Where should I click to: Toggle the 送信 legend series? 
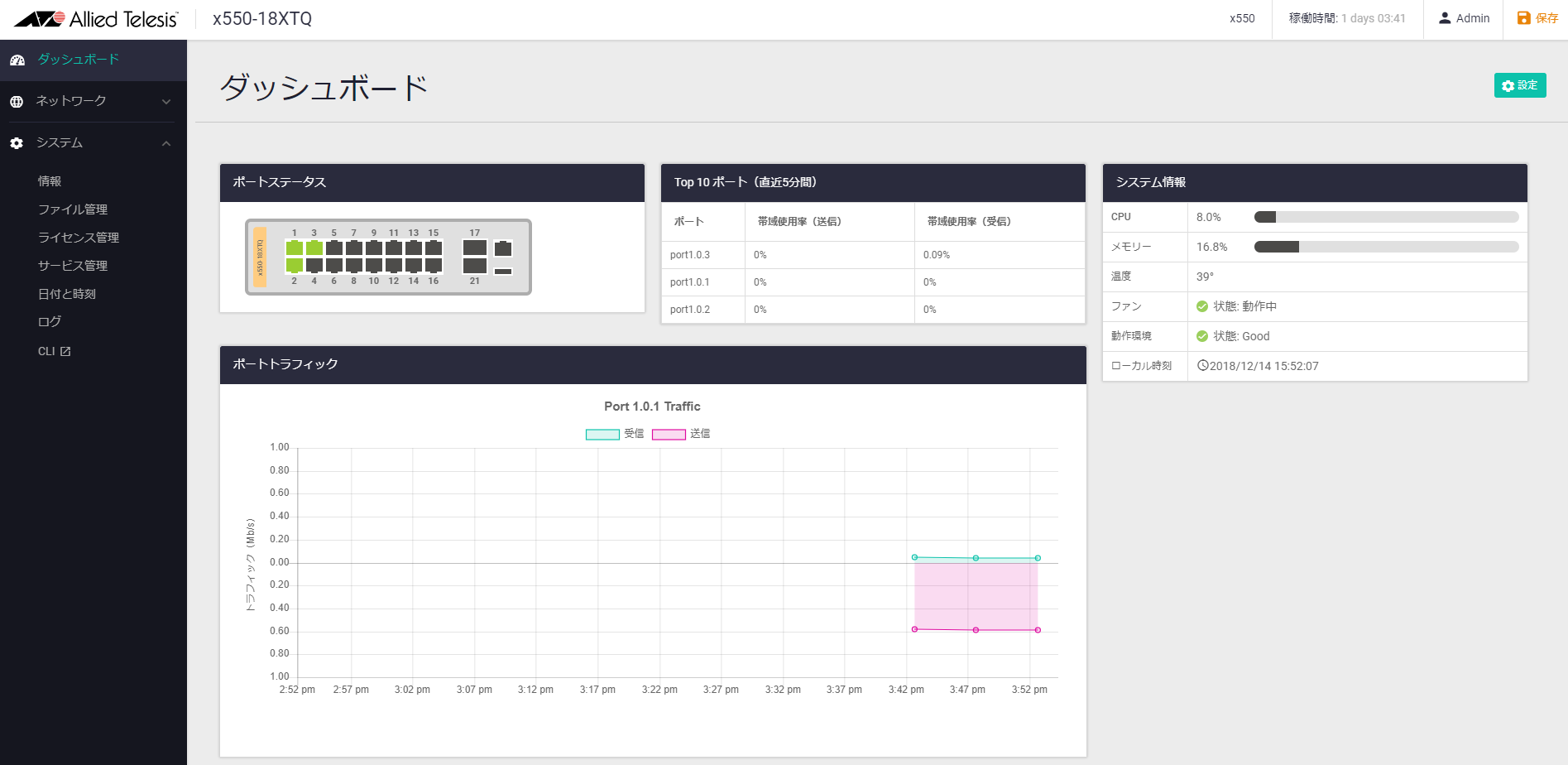[x=669, y=434]
